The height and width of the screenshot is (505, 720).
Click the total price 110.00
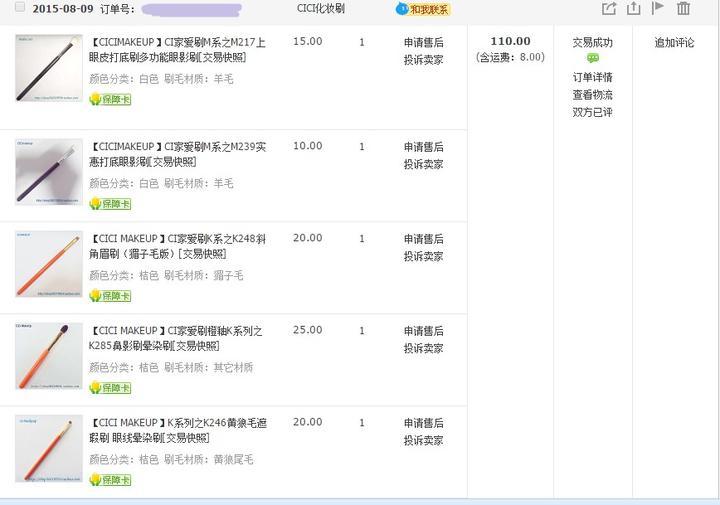click(x=510, y=41)
